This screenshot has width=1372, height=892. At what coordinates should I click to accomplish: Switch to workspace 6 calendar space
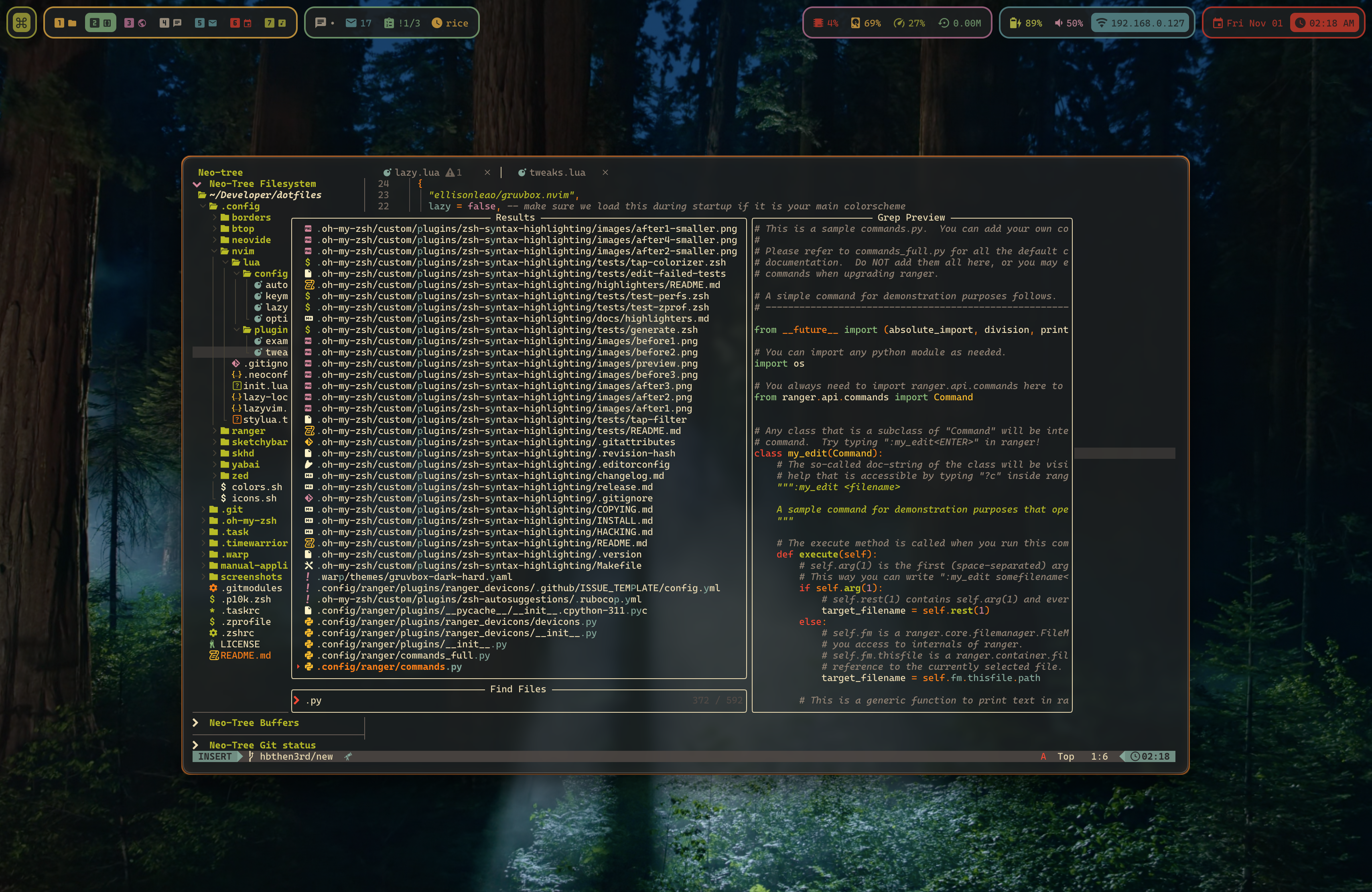click(x=241, y=23)
